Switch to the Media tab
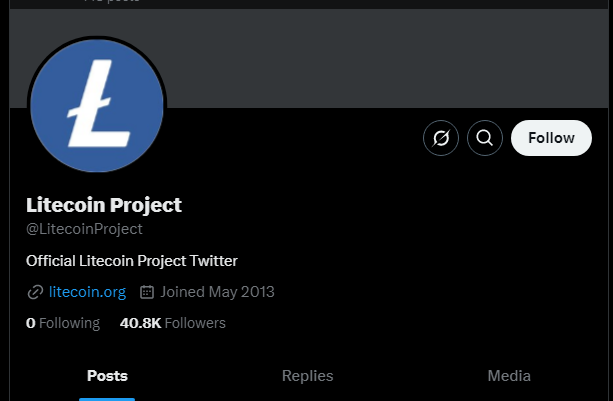The width and height of the screenshot is (613, 401). tap(509, 376)
